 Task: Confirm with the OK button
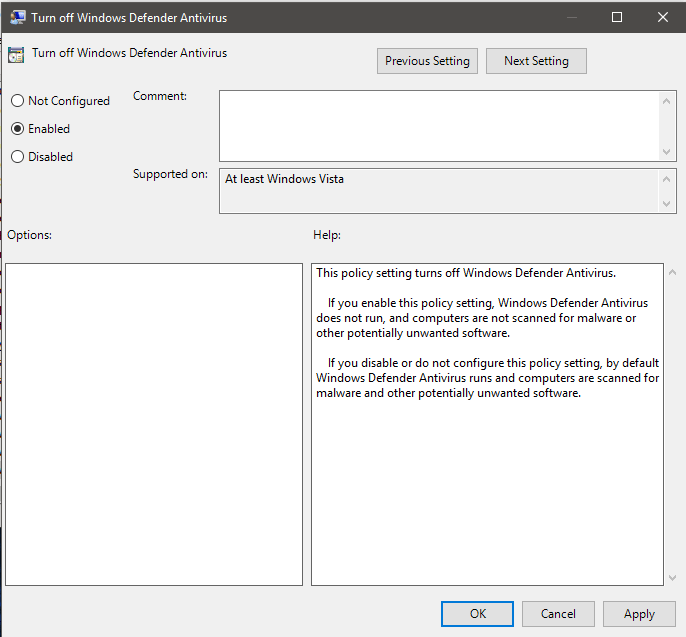pos(477,613)
